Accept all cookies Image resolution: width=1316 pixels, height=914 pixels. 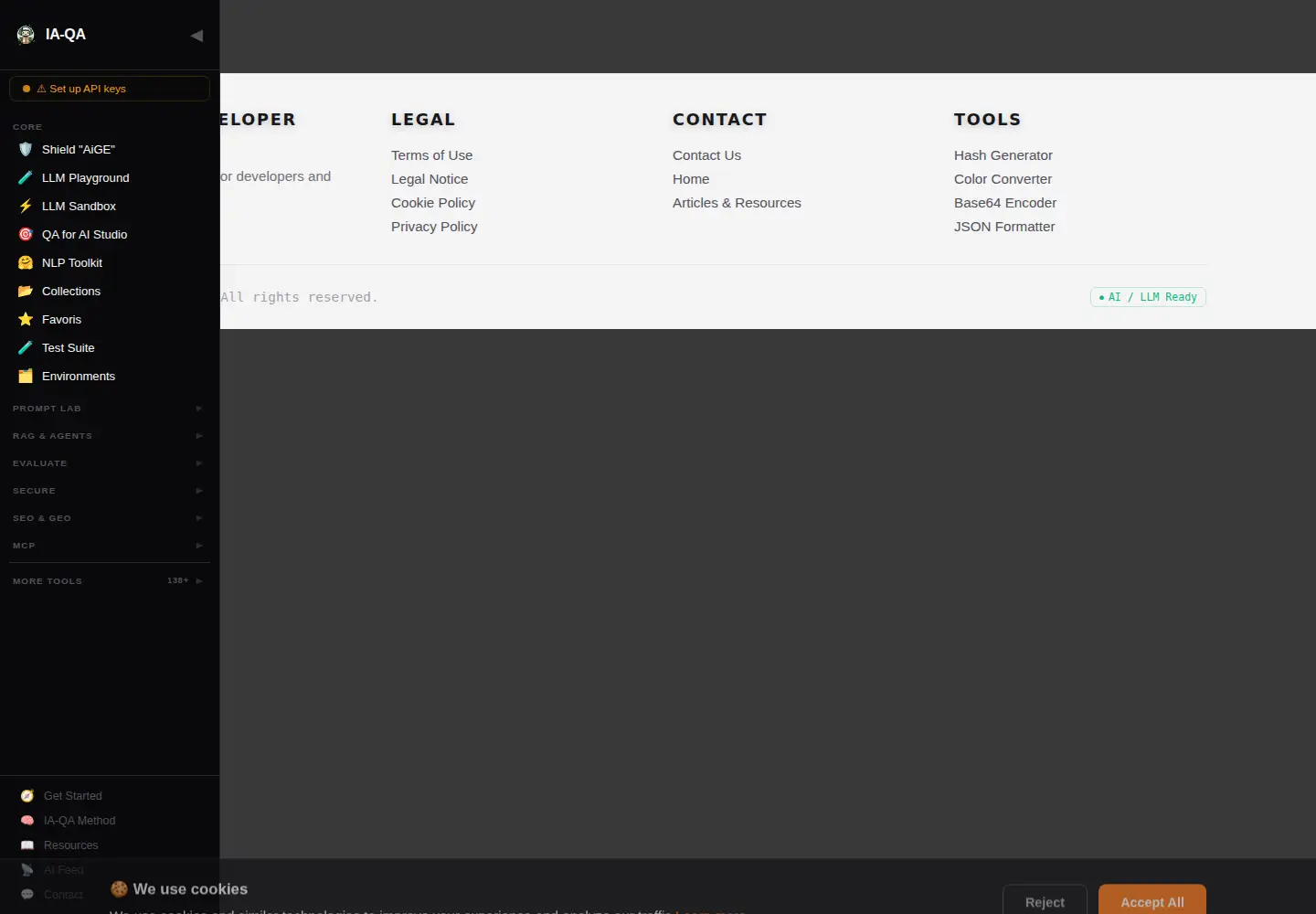1152,900
